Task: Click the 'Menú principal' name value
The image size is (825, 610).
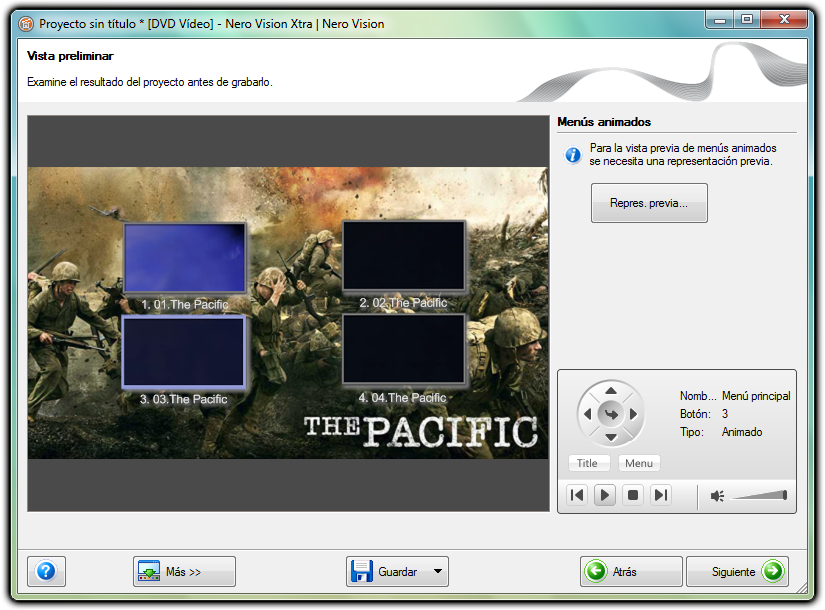Action: [756, 396]
